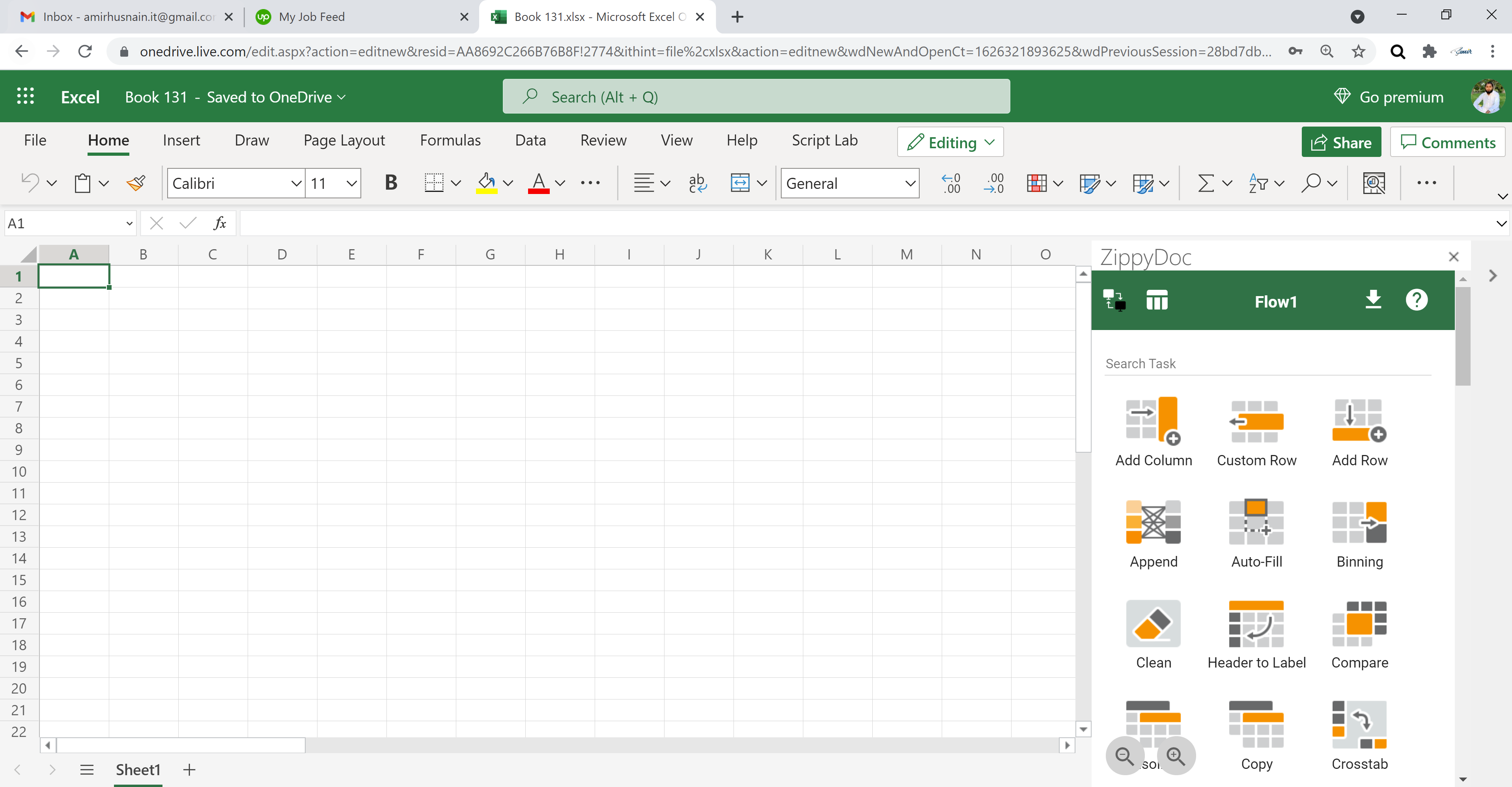Toggle bold formatting

click(x=391, y=183)
